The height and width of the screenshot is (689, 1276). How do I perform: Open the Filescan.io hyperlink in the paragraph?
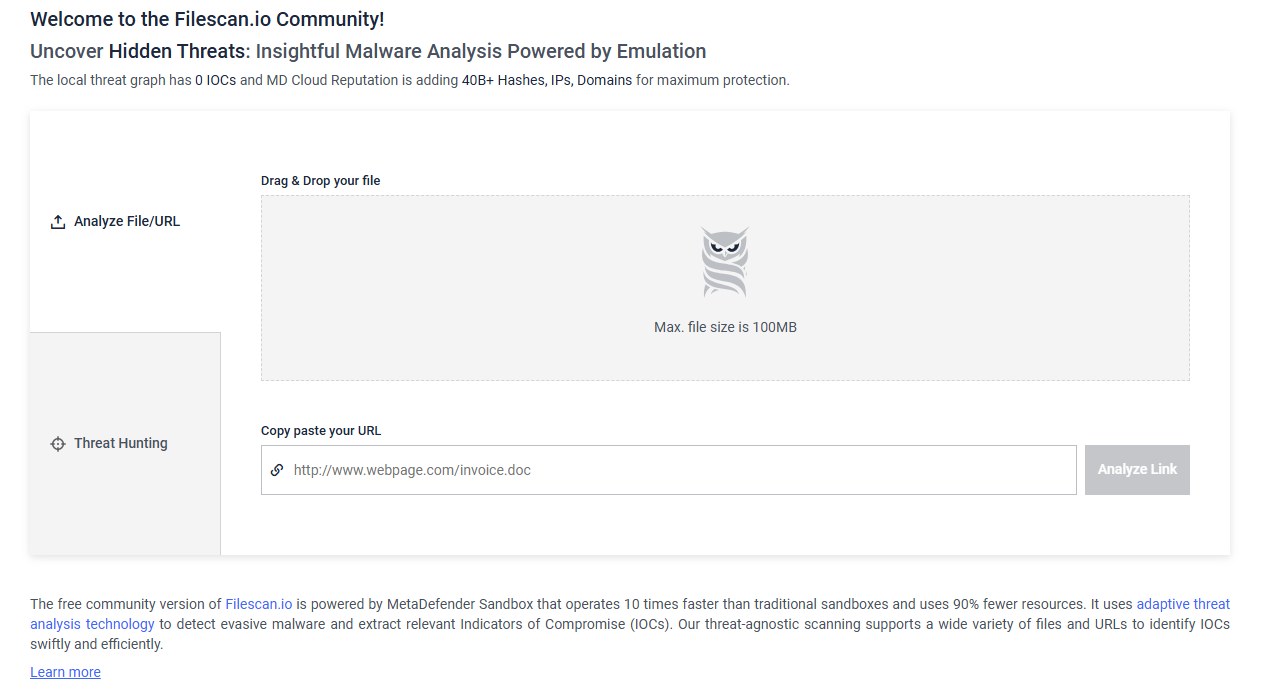(259, 604)
